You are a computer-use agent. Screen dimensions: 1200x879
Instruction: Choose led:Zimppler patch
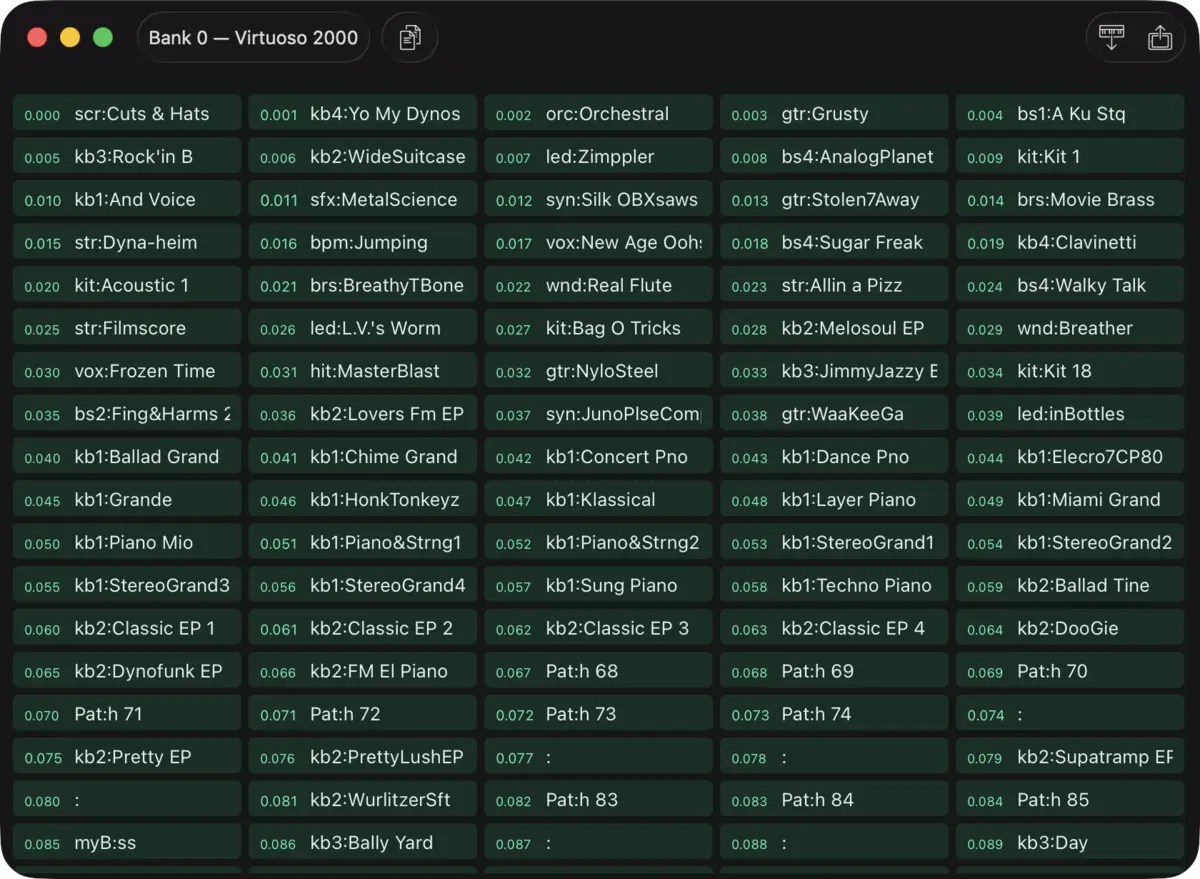599,156
